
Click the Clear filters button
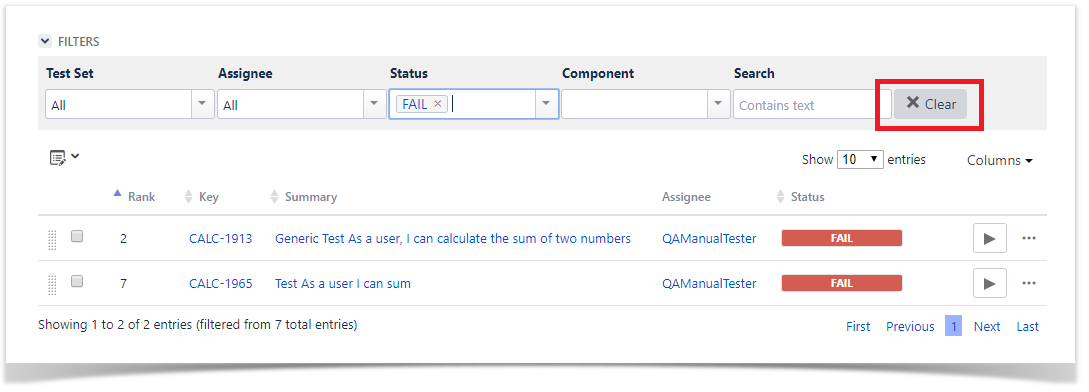930,104
